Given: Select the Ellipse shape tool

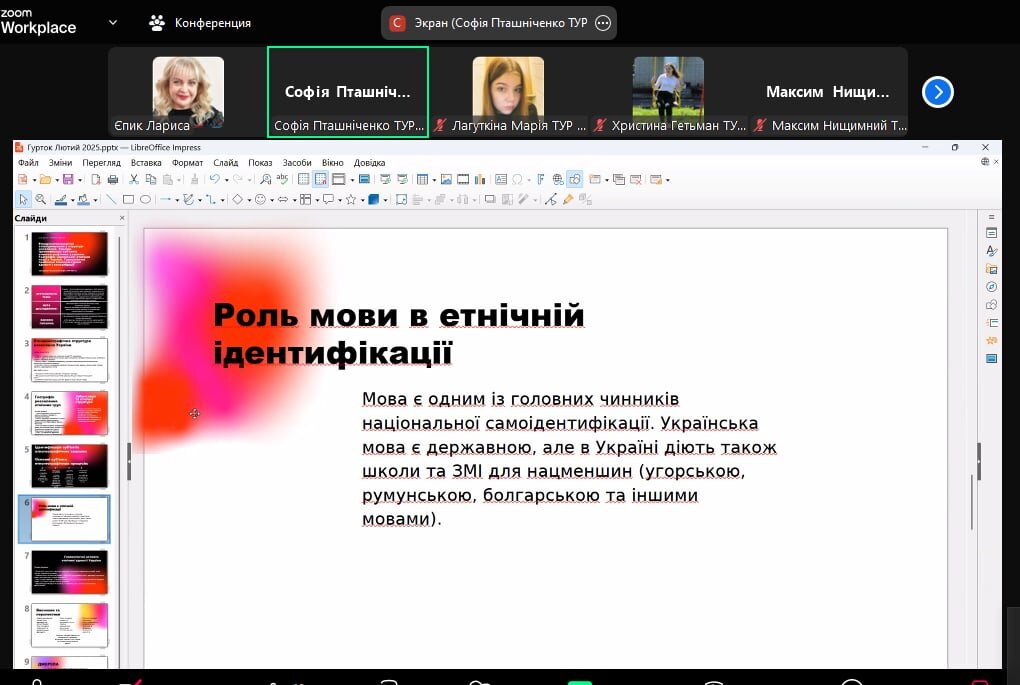Looking at the screenshot, I should tap(145, 199).
